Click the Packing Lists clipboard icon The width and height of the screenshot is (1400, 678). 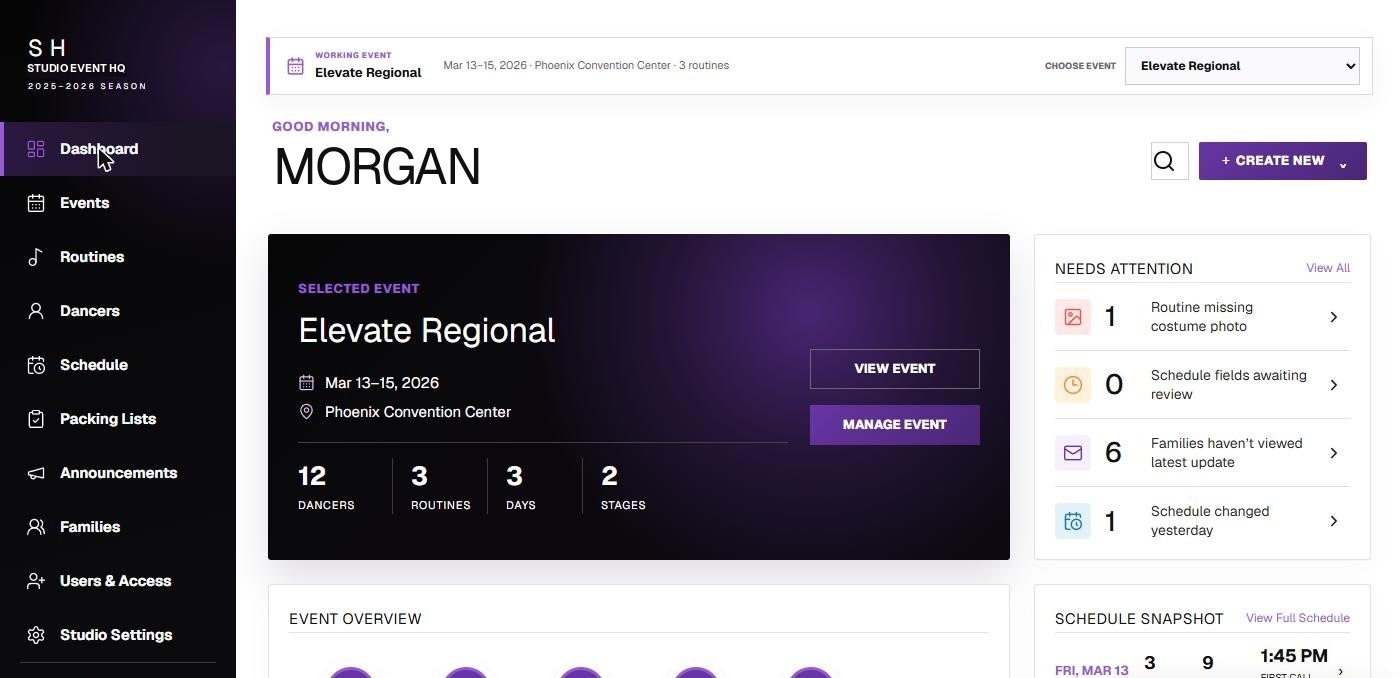point(36,419)
